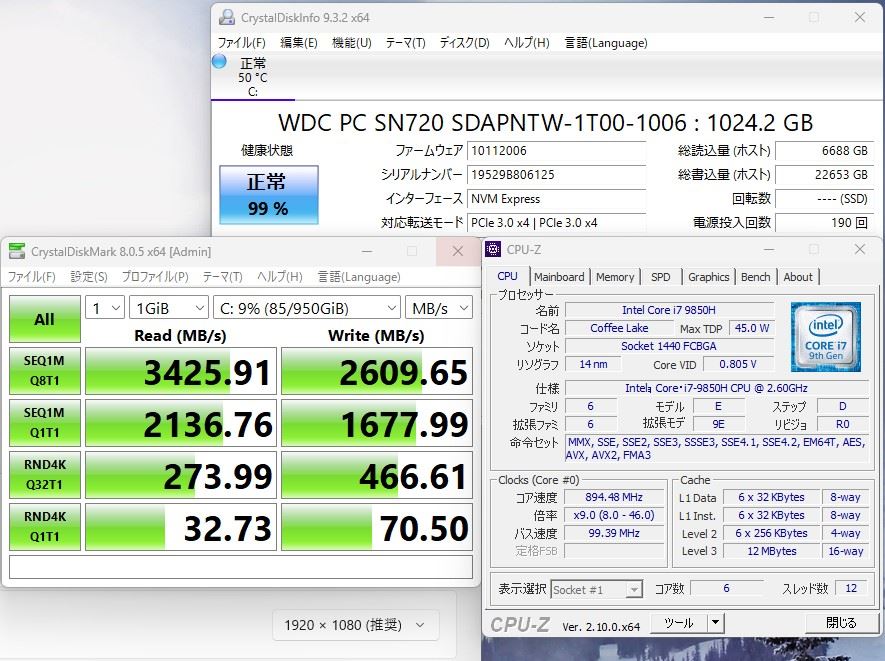
Task: Open テーマ(T) menu in CrystalDiskMark
Action: [x=222, y=277]
